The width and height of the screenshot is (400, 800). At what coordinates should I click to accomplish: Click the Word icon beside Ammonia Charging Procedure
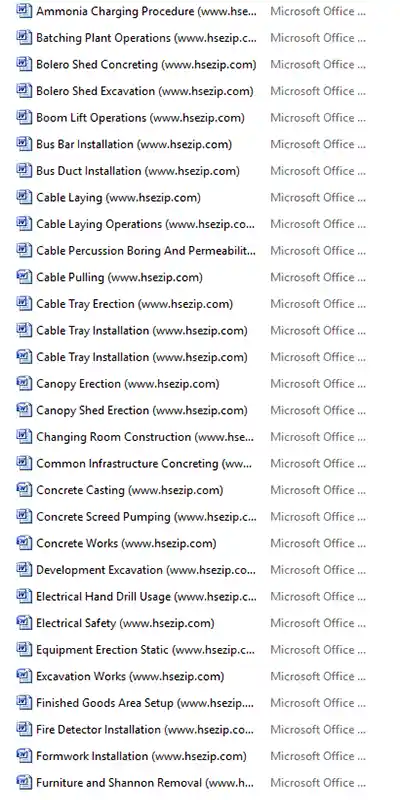click(x=24, y=11)
